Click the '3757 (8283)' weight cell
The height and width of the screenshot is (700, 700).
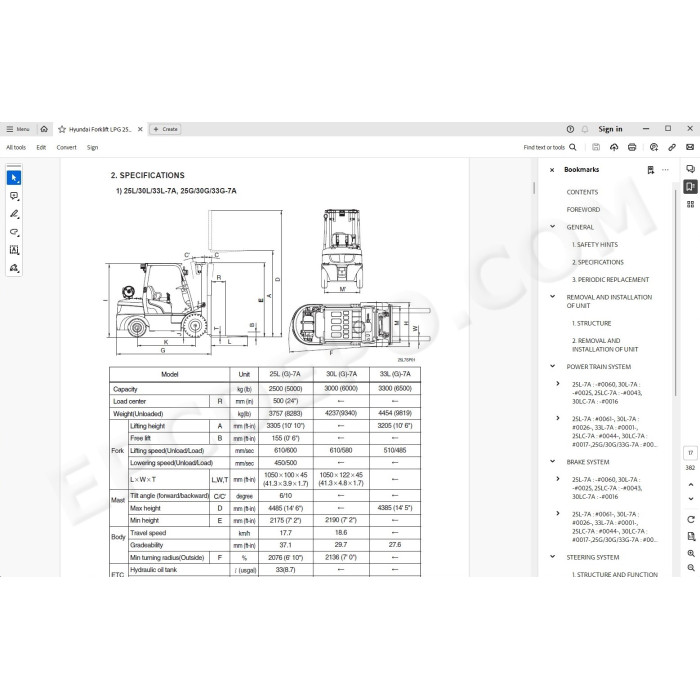pos(286,413)
